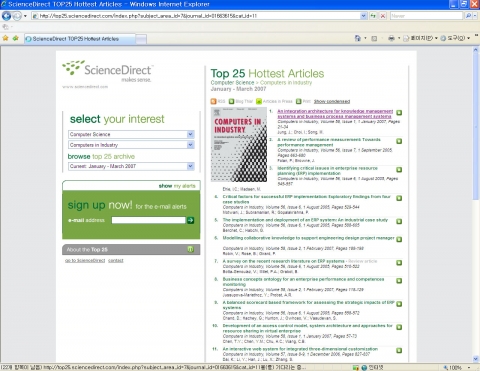Click the page Print green icon
The image size is (480, 371).
[x=299, y=101]
